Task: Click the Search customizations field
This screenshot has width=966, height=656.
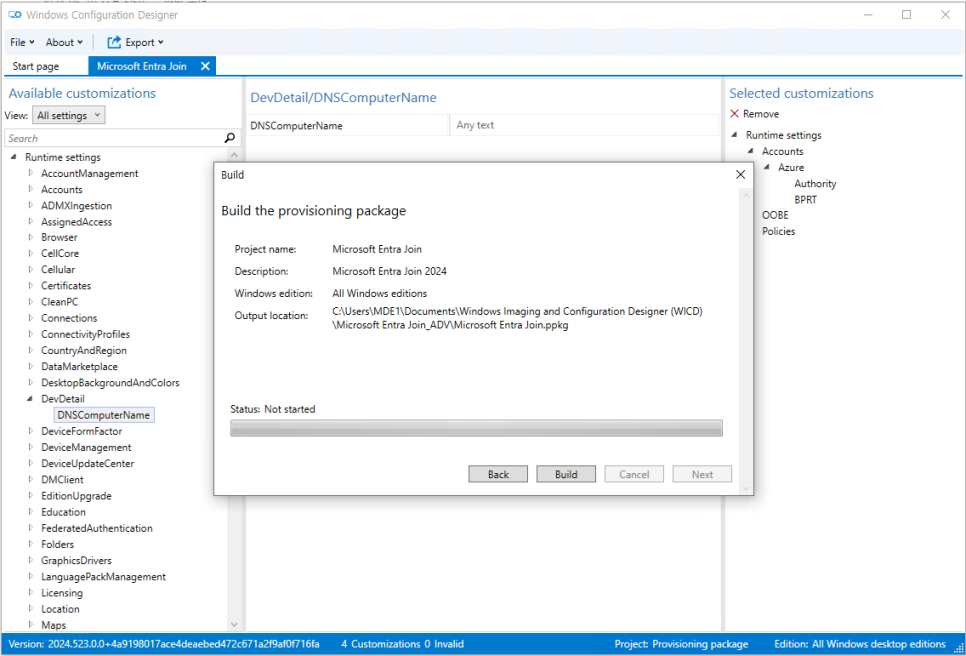Action: coord(115,138)
